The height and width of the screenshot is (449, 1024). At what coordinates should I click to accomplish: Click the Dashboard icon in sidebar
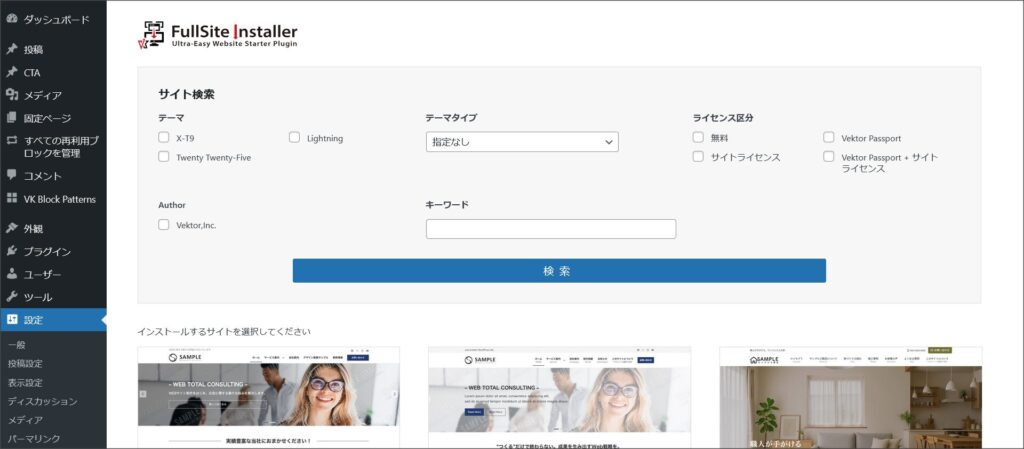coord(12,19)
